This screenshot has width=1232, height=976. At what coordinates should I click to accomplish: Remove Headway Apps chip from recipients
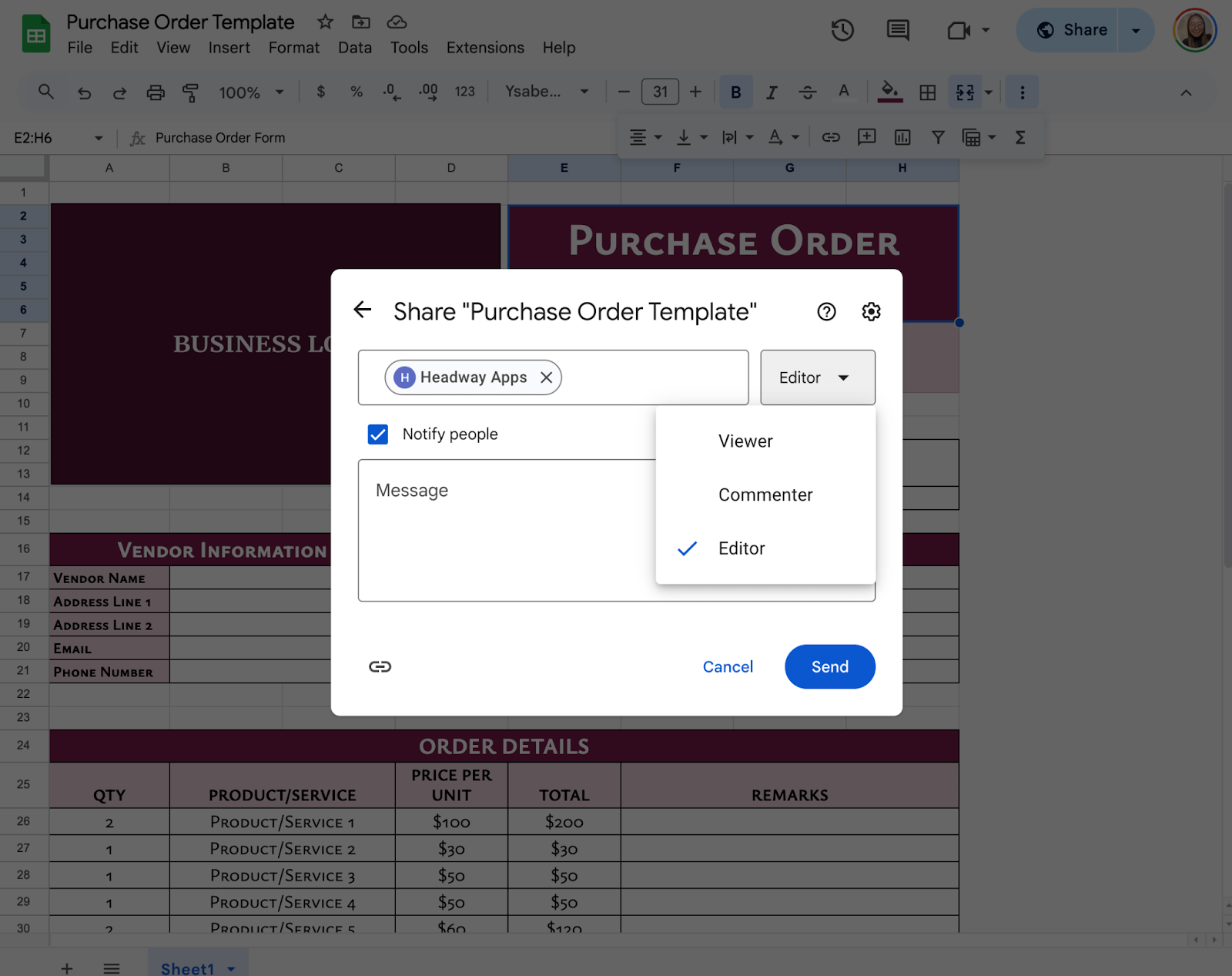pos(547,377)
